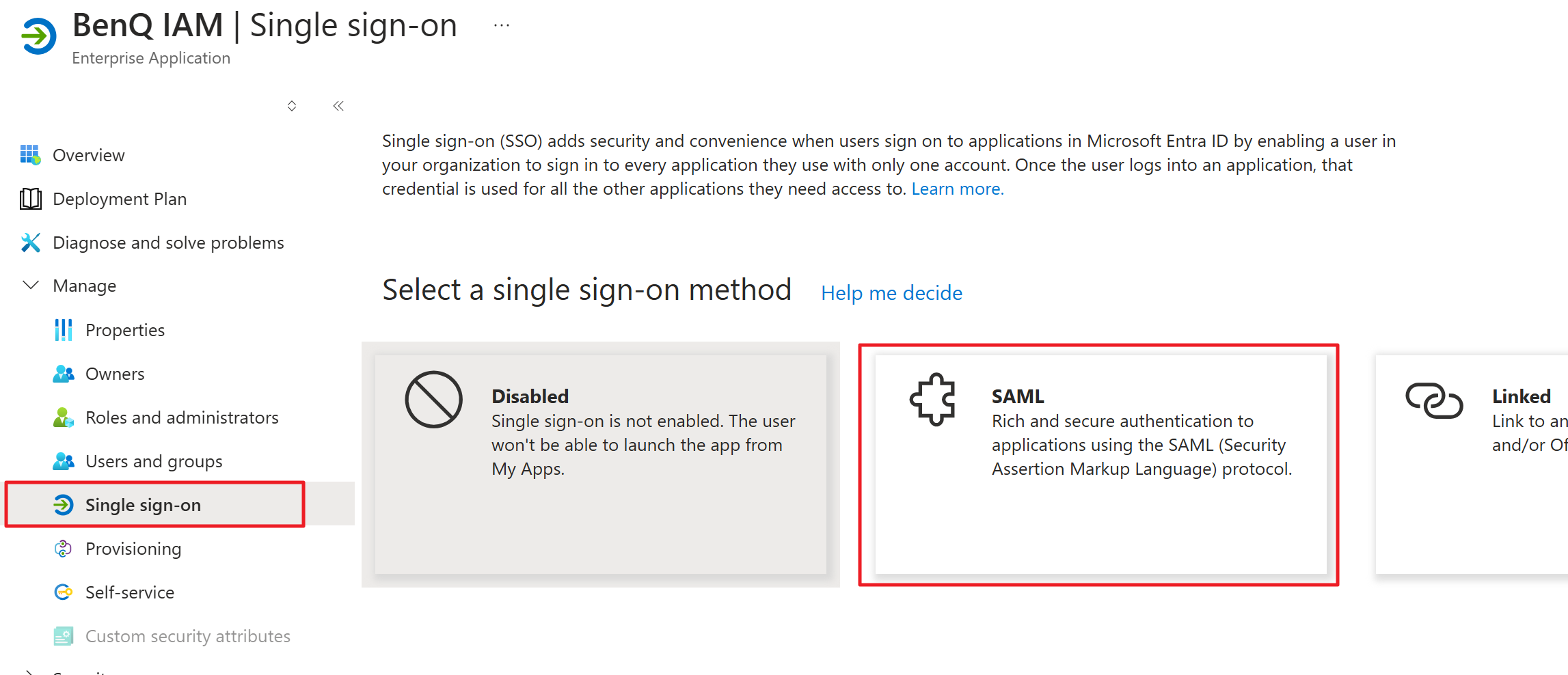Open the Learn more link
Image resolution: width=1568 pixels, height=675 pixels.
(957, 189)
